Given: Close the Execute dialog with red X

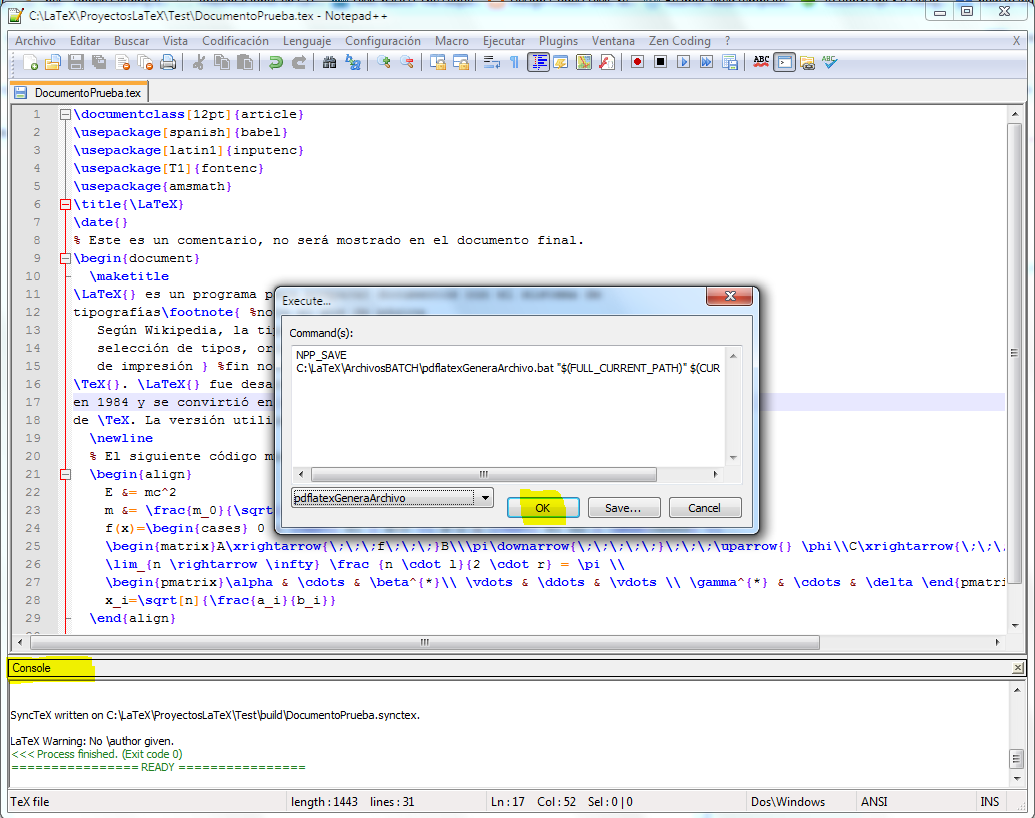Looking at the screenshot, I should click(x=729, y=296).
